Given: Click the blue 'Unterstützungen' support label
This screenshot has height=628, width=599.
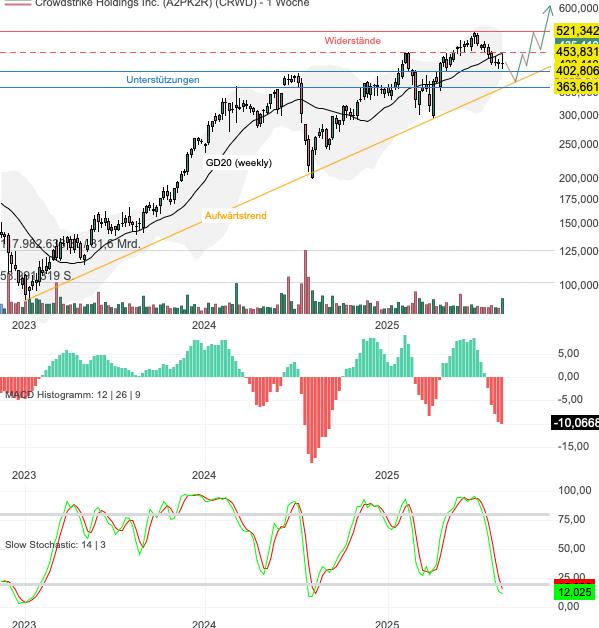Looking at the screenshot, I should coord(163,80).
